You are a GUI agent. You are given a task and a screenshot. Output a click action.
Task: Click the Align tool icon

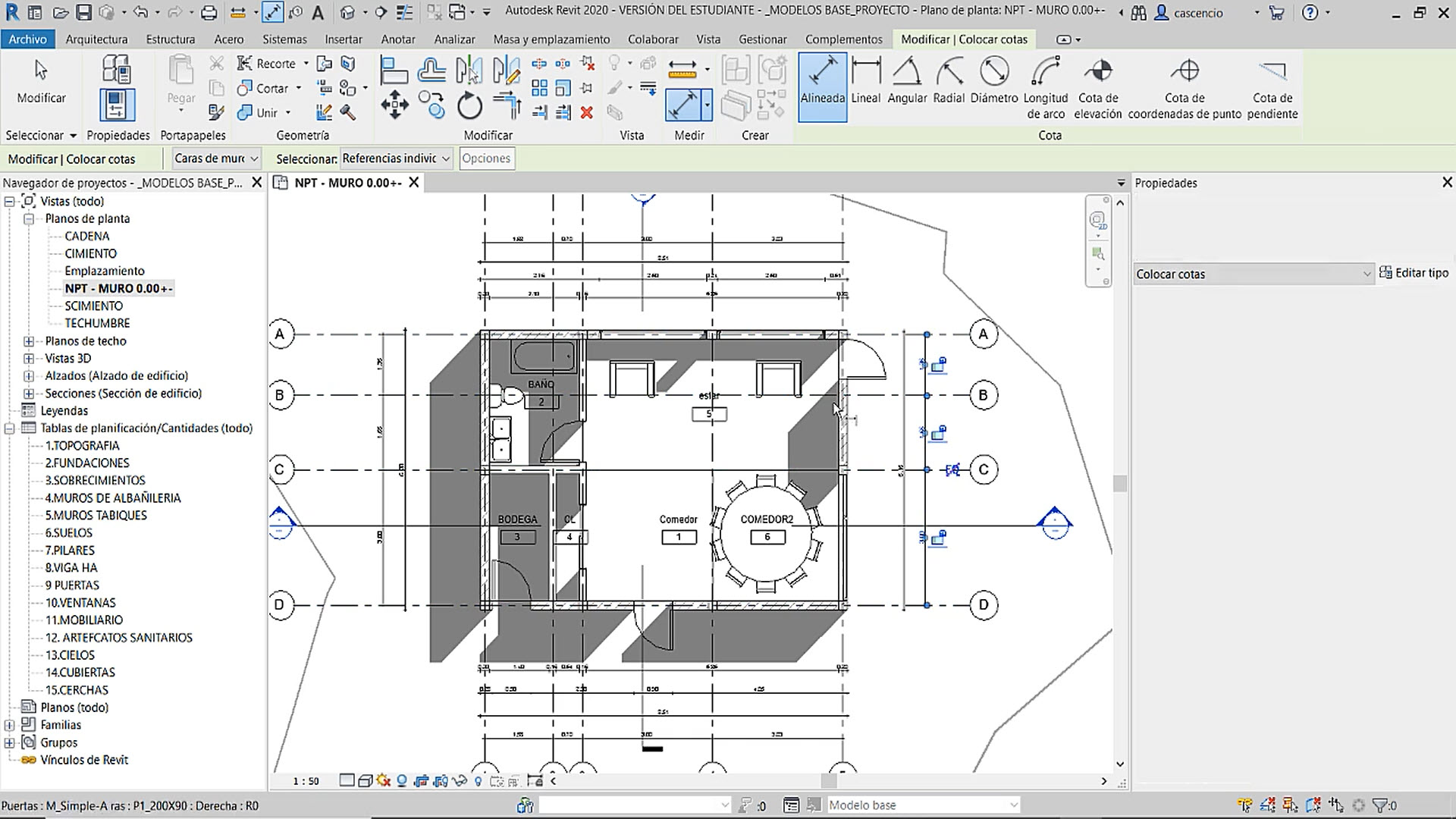[x=394, y=71]
